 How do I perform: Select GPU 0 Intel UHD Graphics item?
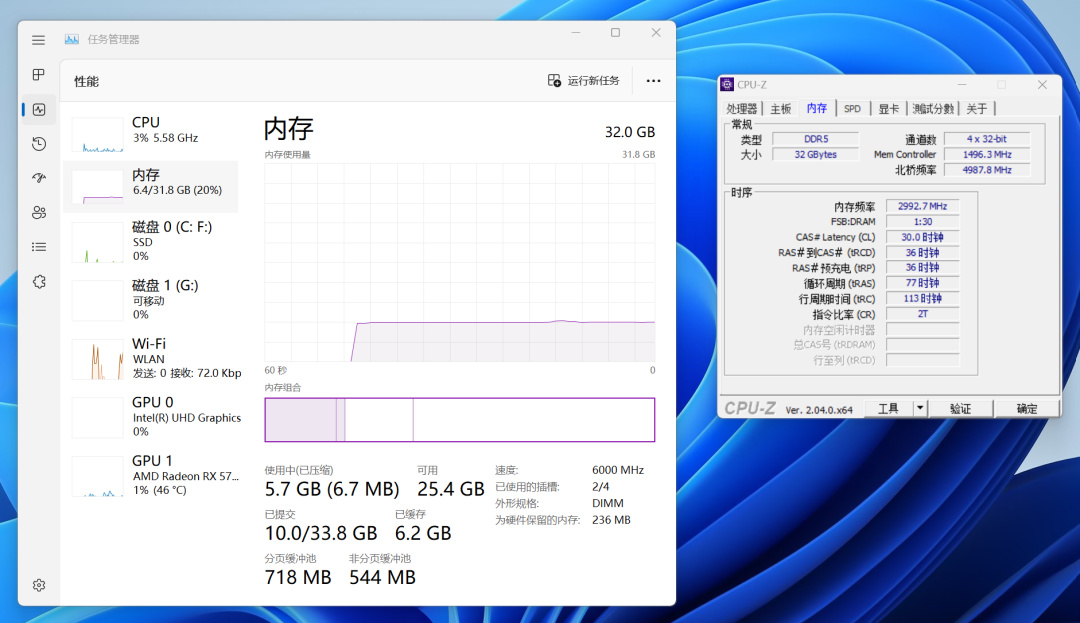pyautogui.click(x=151, y=417)
